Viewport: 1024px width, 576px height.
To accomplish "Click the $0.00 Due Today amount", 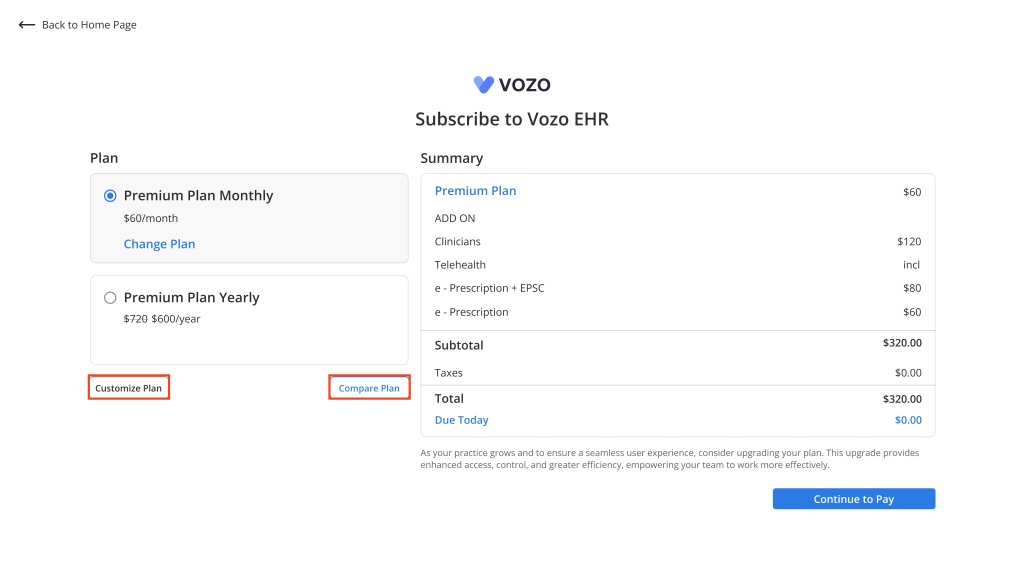I will [x=908, y=420].
